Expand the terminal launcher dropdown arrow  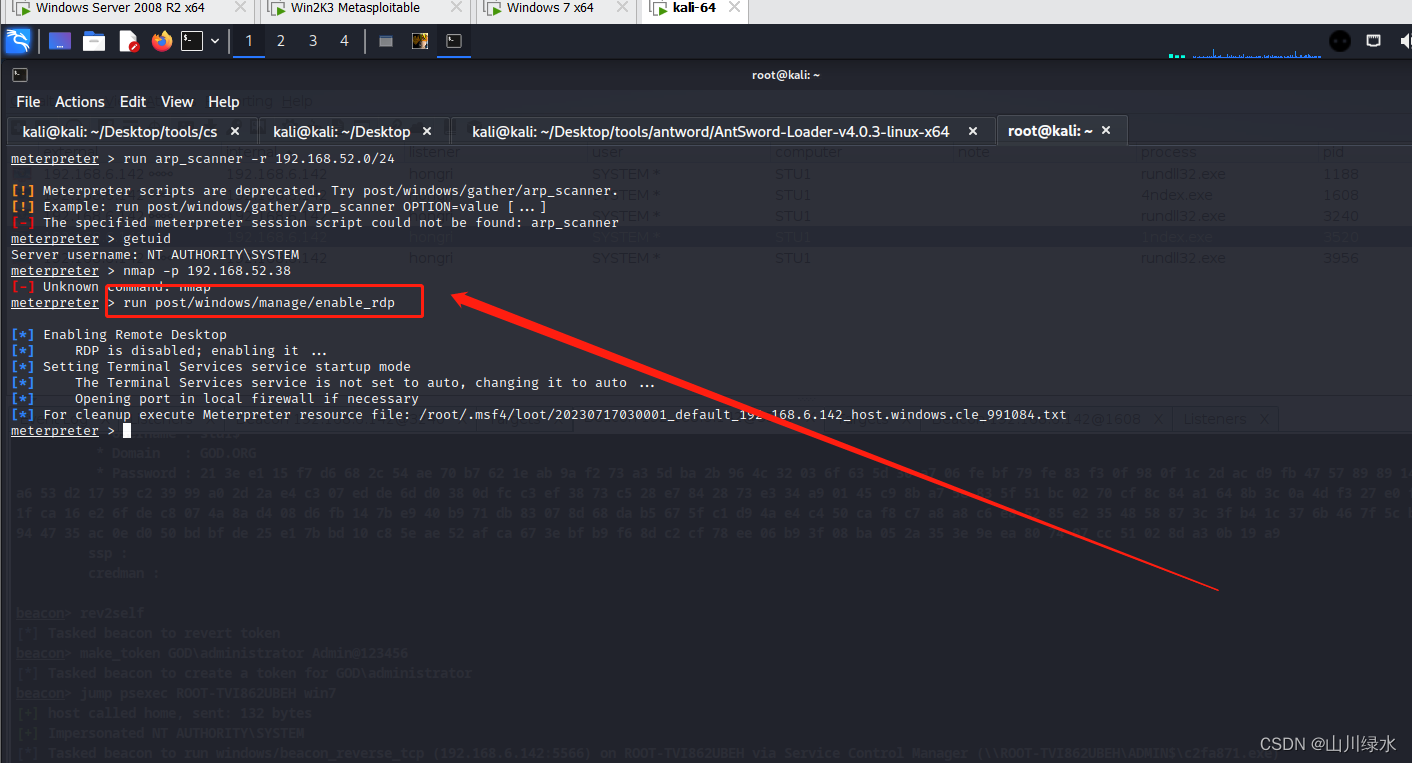tap(215, 42)
